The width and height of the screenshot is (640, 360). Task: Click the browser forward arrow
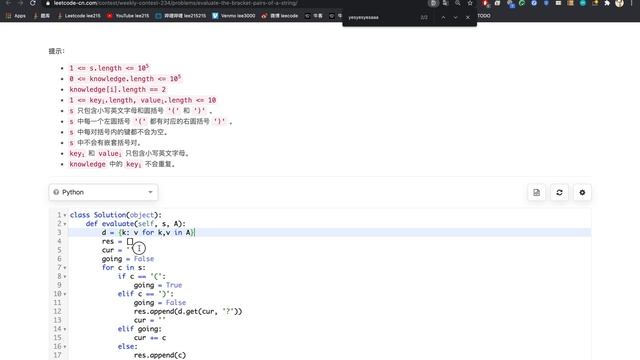pyautogui.click(x=20, y=3)
